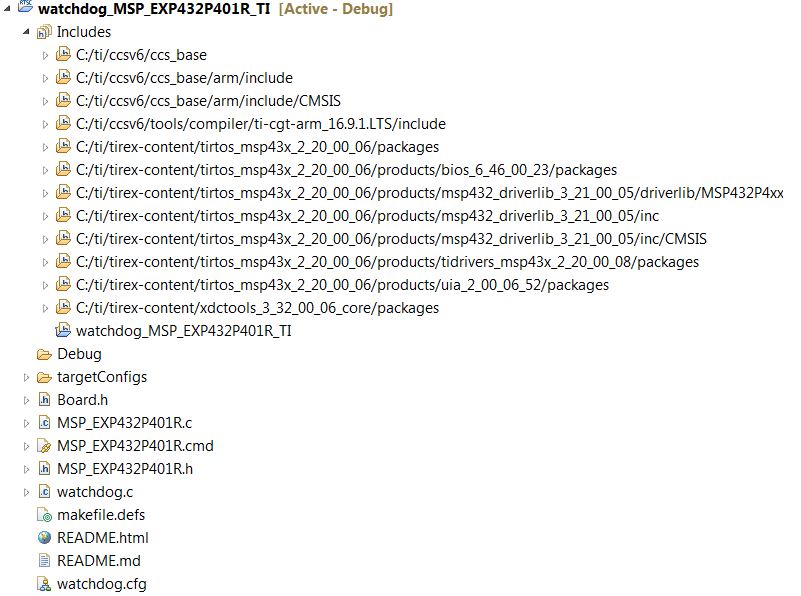
Task: Select the Board.h file name
Action: click(82, 400)
